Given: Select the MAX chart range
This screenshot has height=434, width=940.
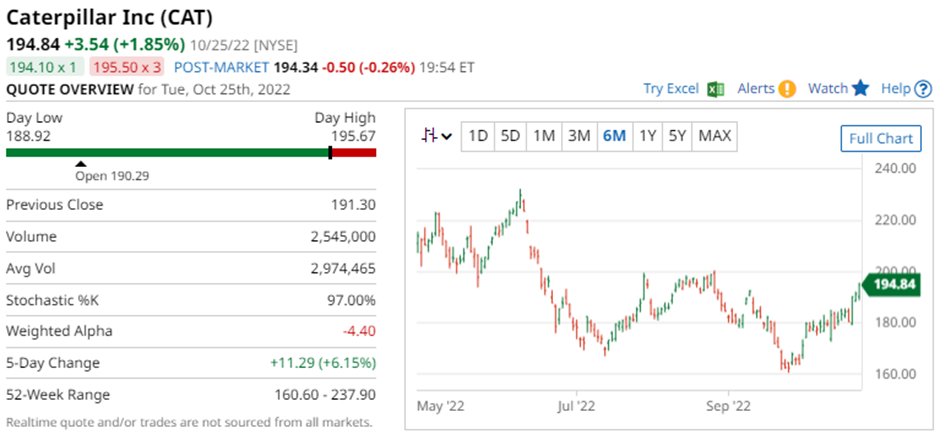Looking at the screenshot, I should (x=715, y=136).
